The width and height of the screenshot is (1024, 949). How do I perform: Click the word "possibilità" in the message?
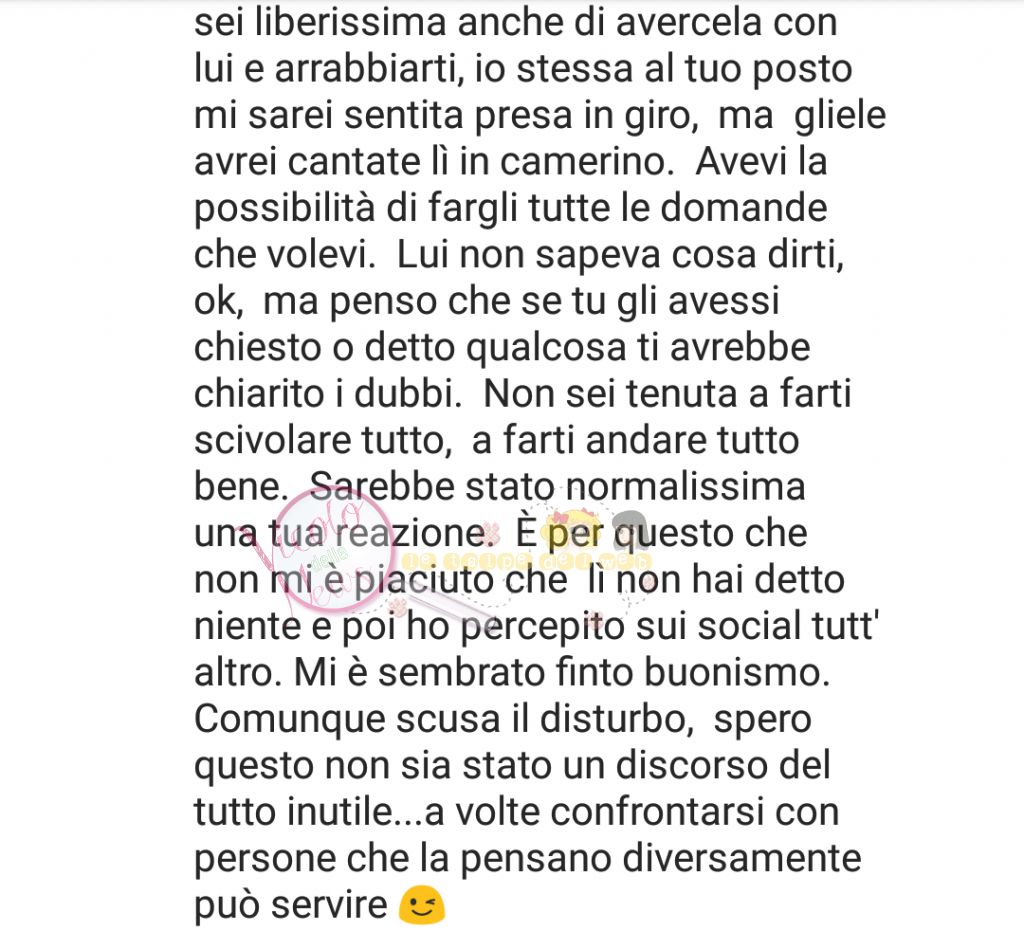point(284,209)
